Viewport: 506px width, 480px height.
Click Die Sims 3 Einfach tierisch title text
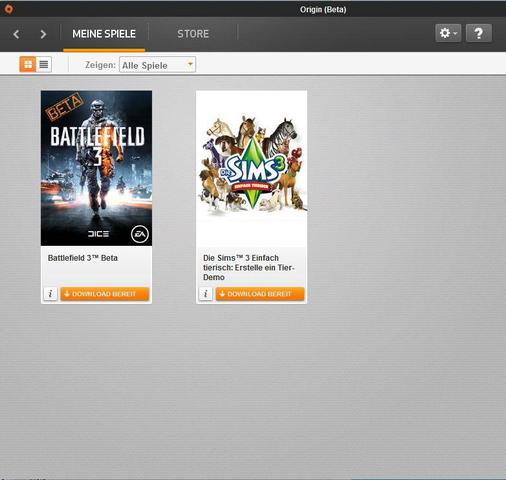click(249, 268)
